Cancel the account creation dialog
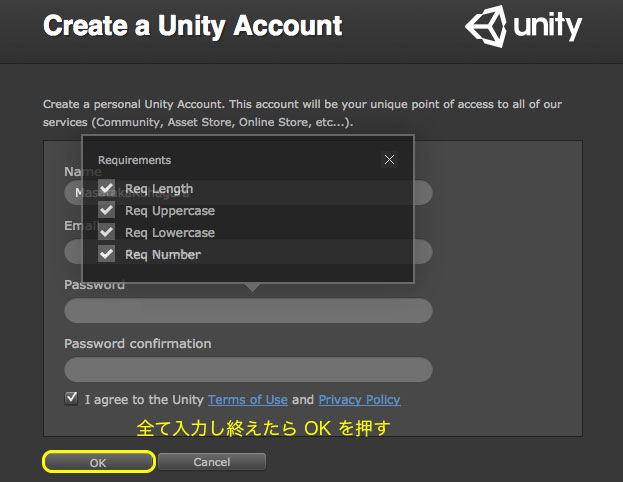 pos(212,462)
